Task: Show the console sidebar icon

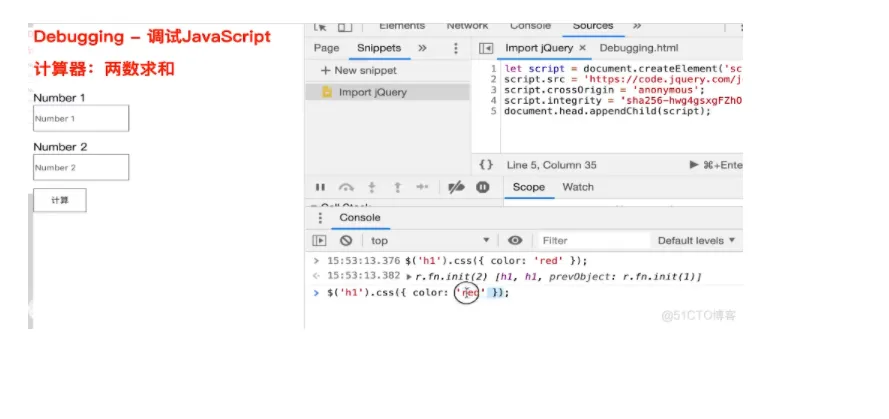Action: click(319, 240)
